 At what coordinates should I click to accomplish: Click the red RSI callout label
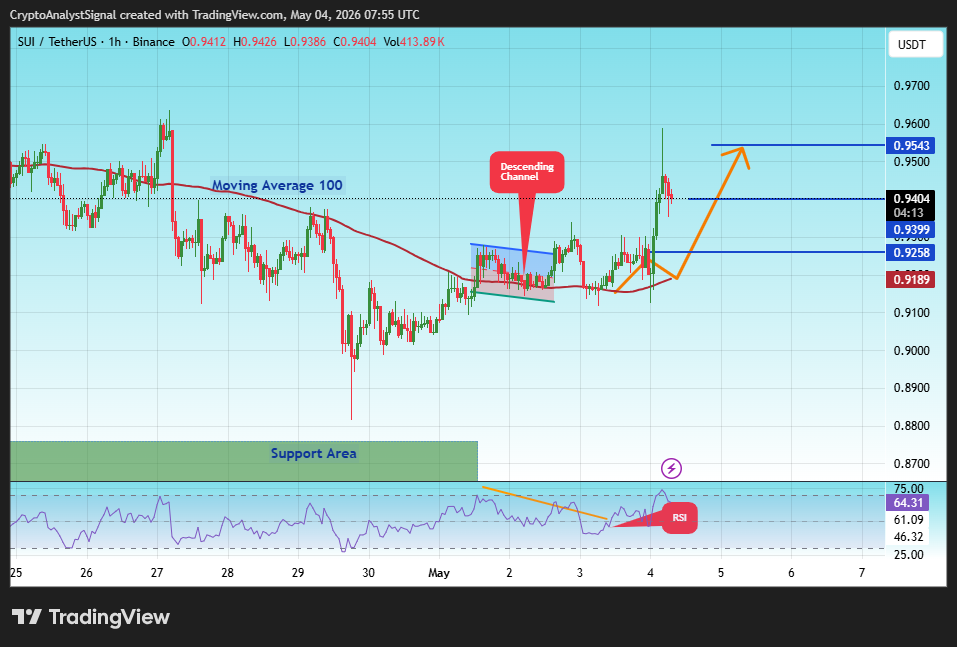[x=679, y=518]
